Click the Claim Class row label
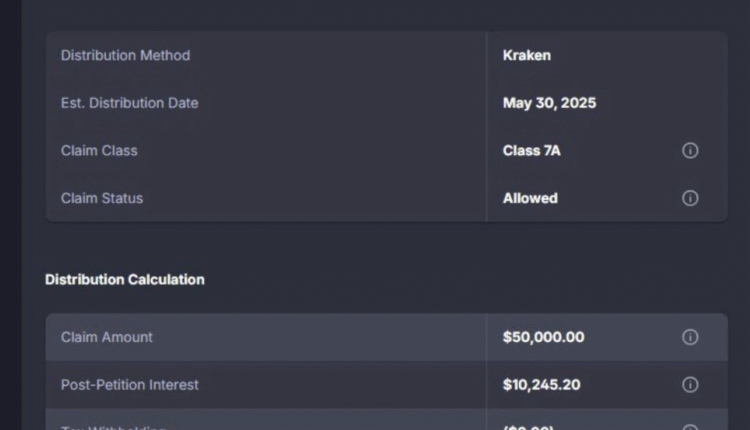 tap(99, 150)
